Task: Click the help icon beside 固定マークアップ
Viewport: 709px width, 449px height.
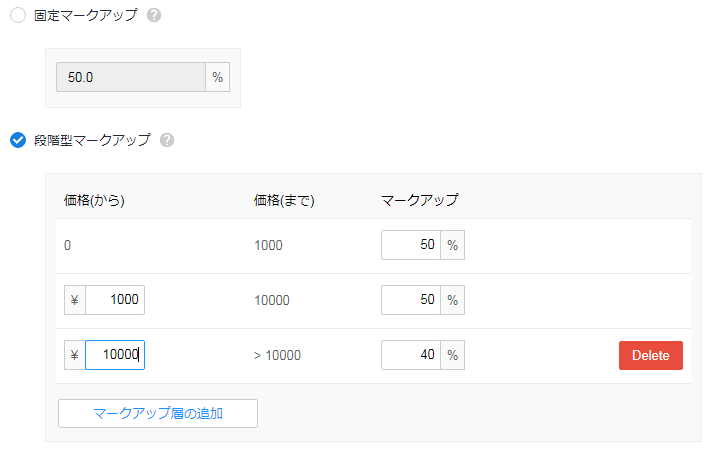Action: (x=154, y=15)
